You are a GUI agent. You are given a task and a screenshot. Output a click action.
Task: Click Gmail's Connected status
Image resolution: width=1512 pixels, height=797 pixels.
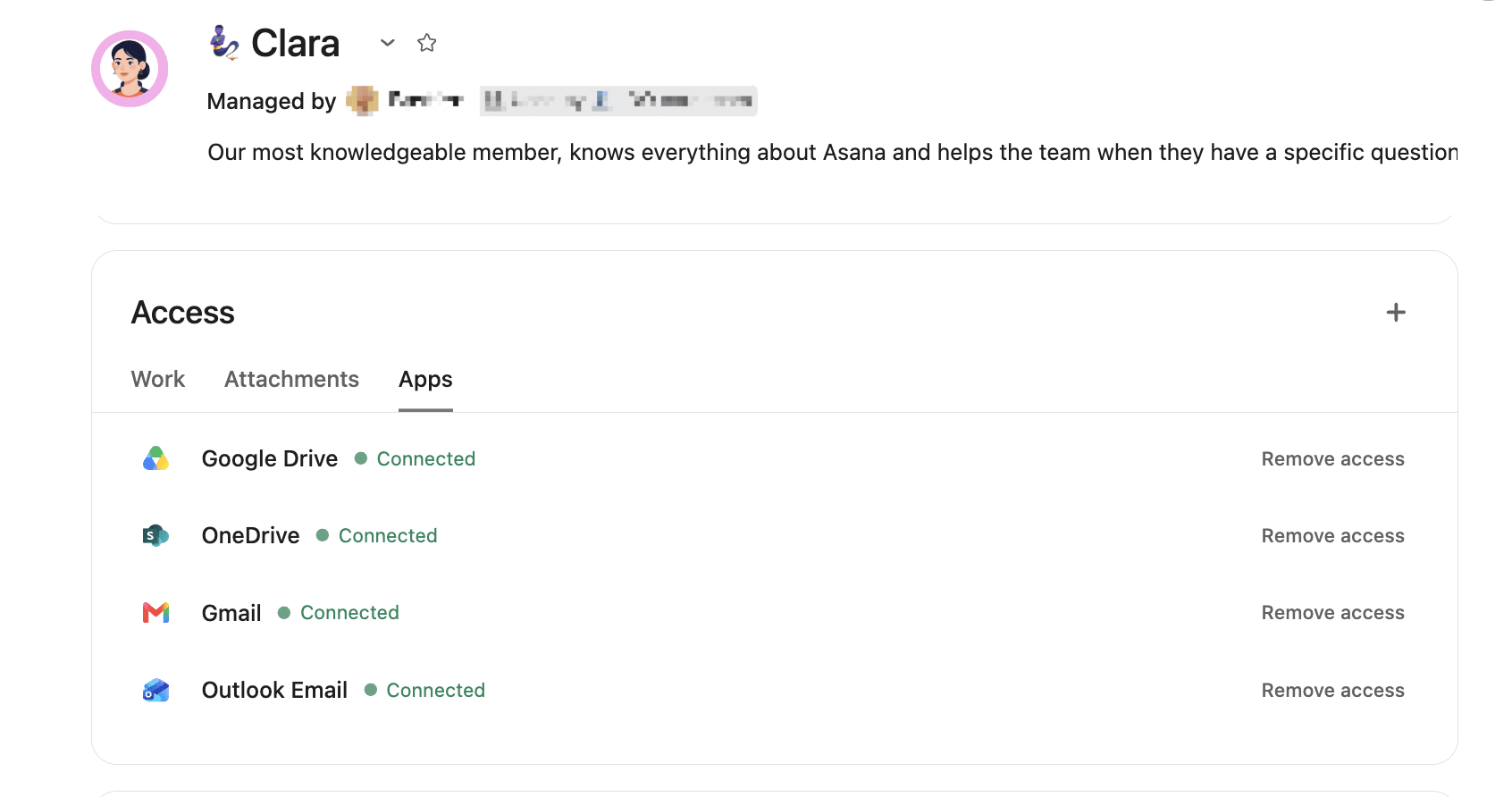(x=339, y=613)
